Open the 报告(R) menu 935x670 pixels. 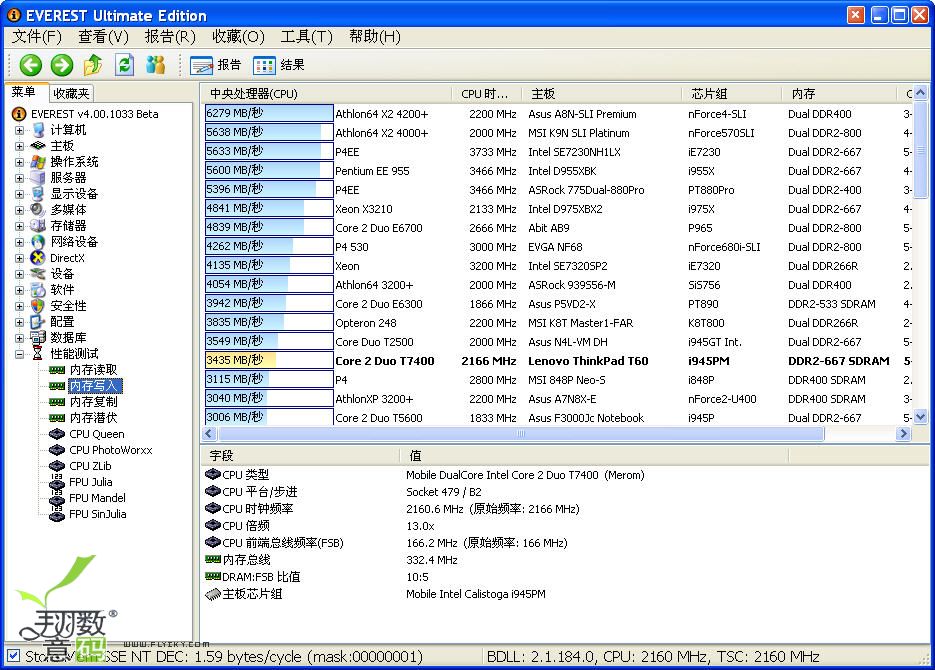(170, 37)
